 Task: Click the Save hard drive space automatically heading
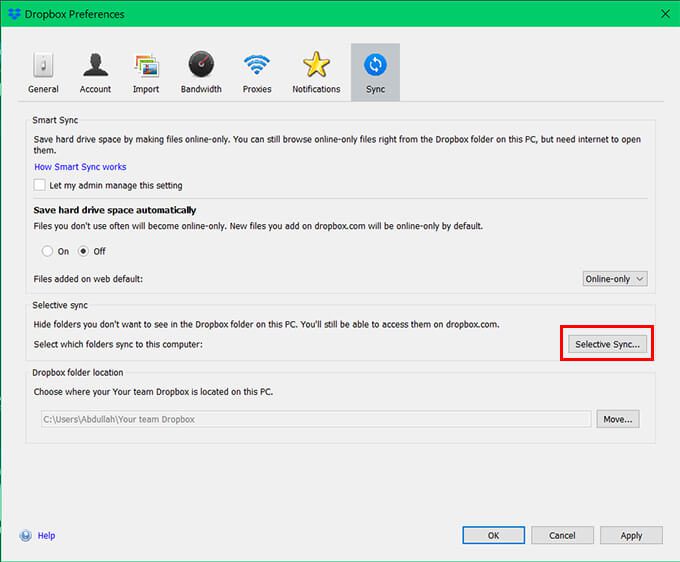(x=115, y=210)
